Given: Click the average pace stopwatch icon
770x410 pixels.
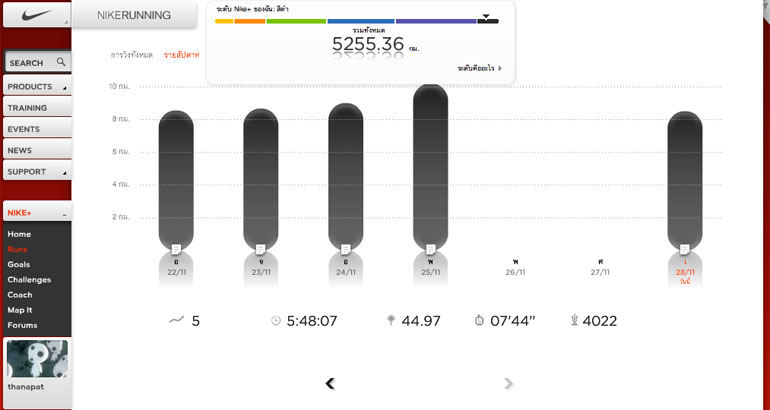Looking at the screenshot, I should [479, 321].
